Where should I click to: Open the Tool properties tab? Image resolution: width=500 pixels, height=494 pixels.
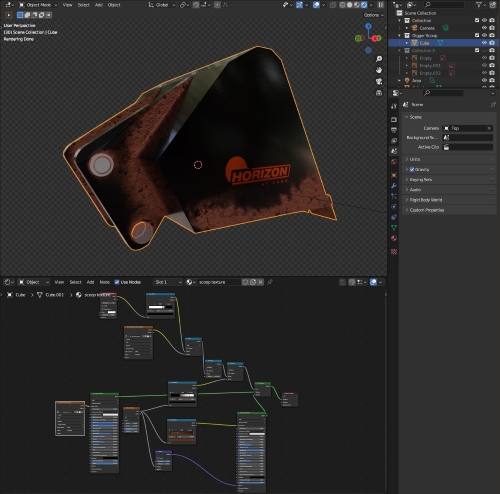pyautogui.click(x=394, y=106)
